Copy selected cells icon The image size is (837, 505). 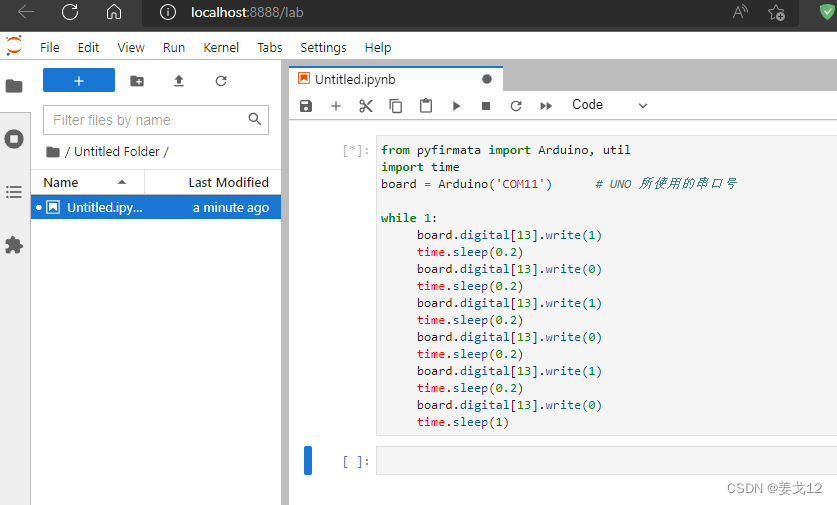396,106
